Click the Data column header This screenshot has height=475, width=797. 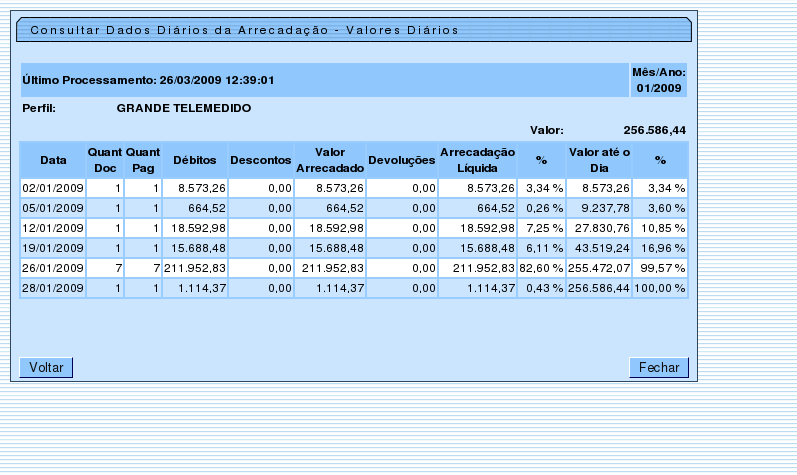(x=53, y=160)
